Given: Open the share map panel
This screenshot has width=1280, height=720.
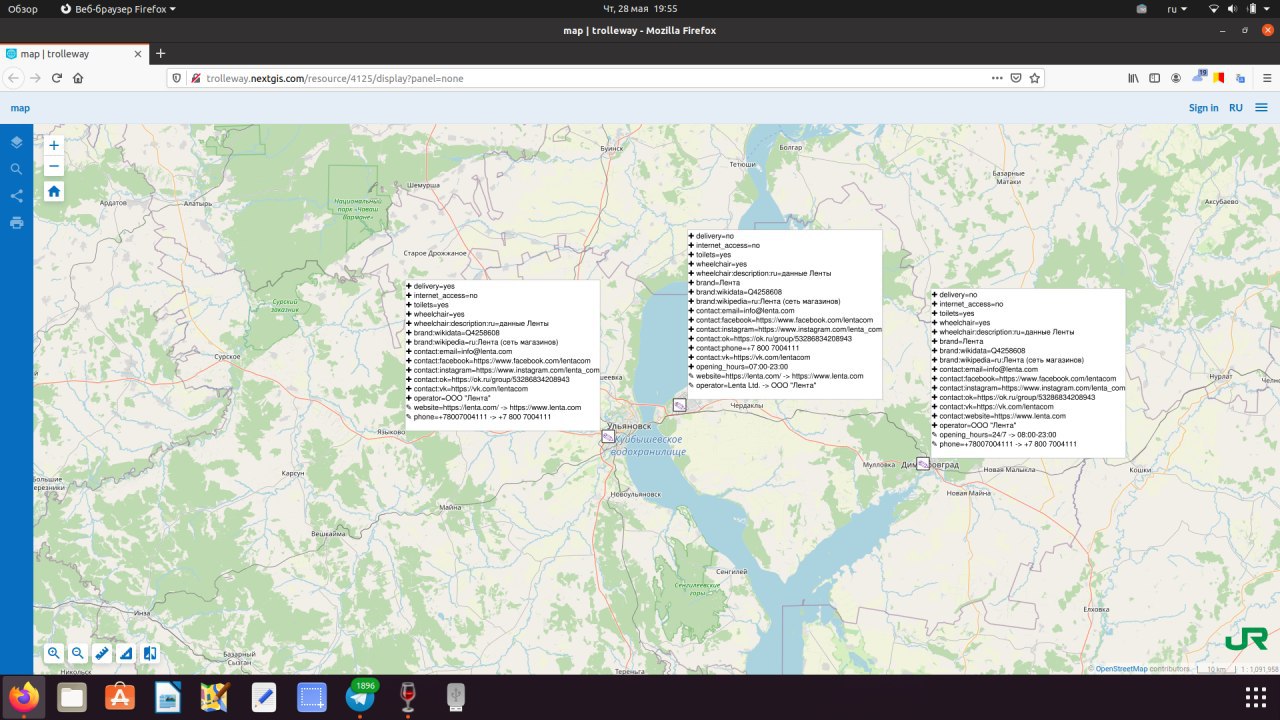Looking at the screenshot, I should [x=16, y=196].
